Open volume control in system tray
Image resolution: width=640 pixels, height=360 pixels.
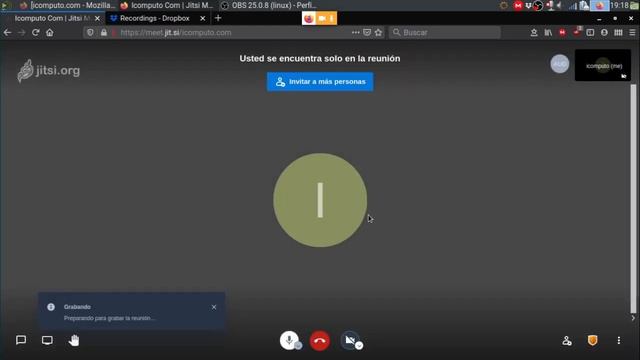pos(560,5)
